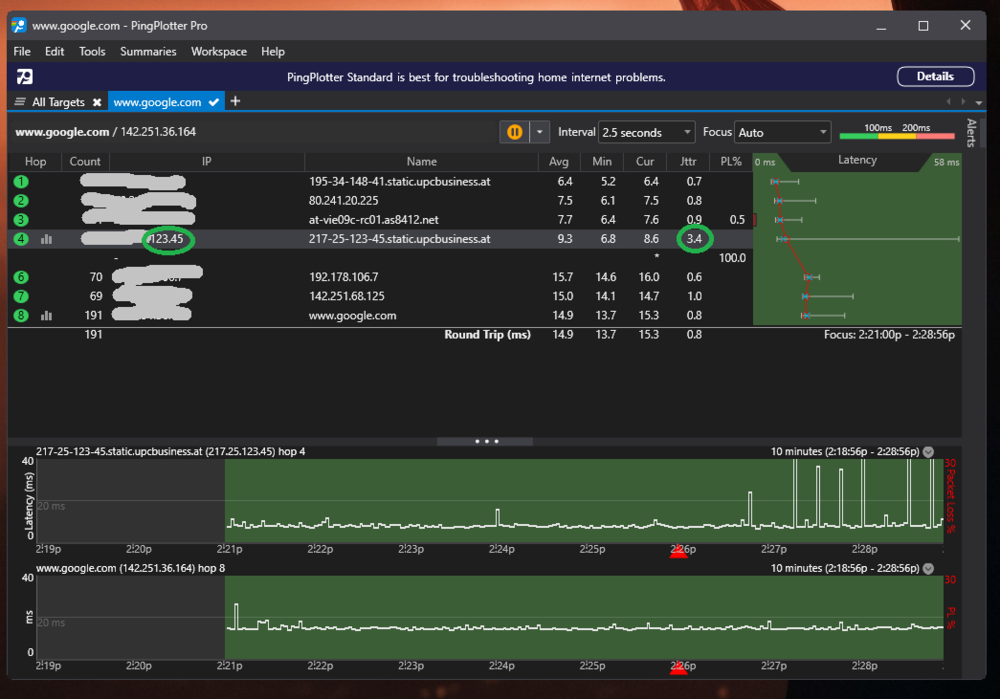Toggle the time graph icon for hop 4
The height and width of the screenshot is (699, 1000).
pos(47,239)
